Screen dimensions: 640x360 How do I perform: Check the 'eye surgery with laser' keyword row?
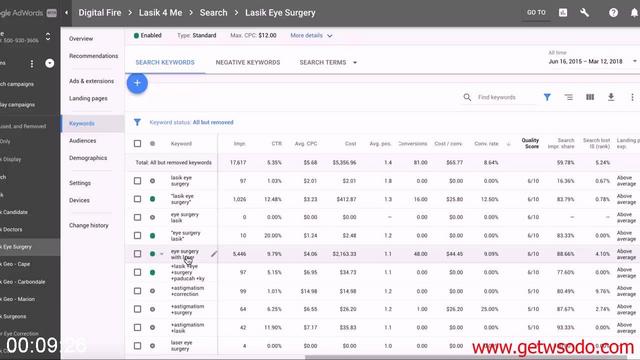(138, 254)
